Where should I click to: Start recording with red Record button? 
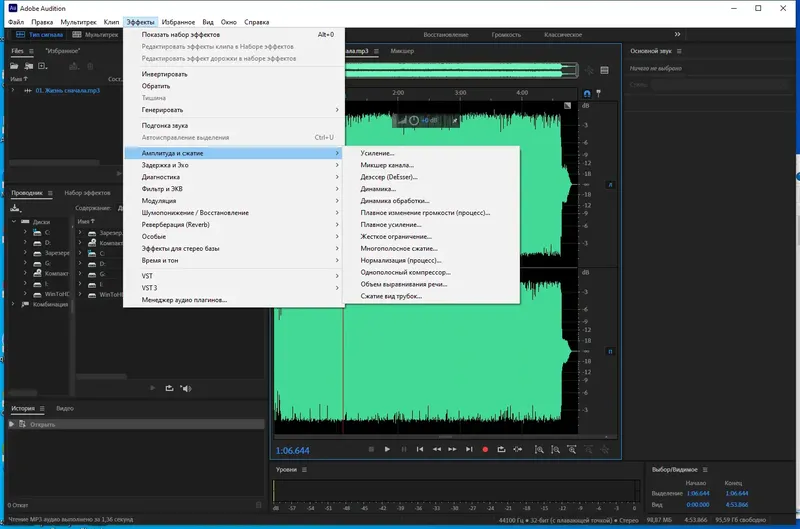(x=485, y=449)
